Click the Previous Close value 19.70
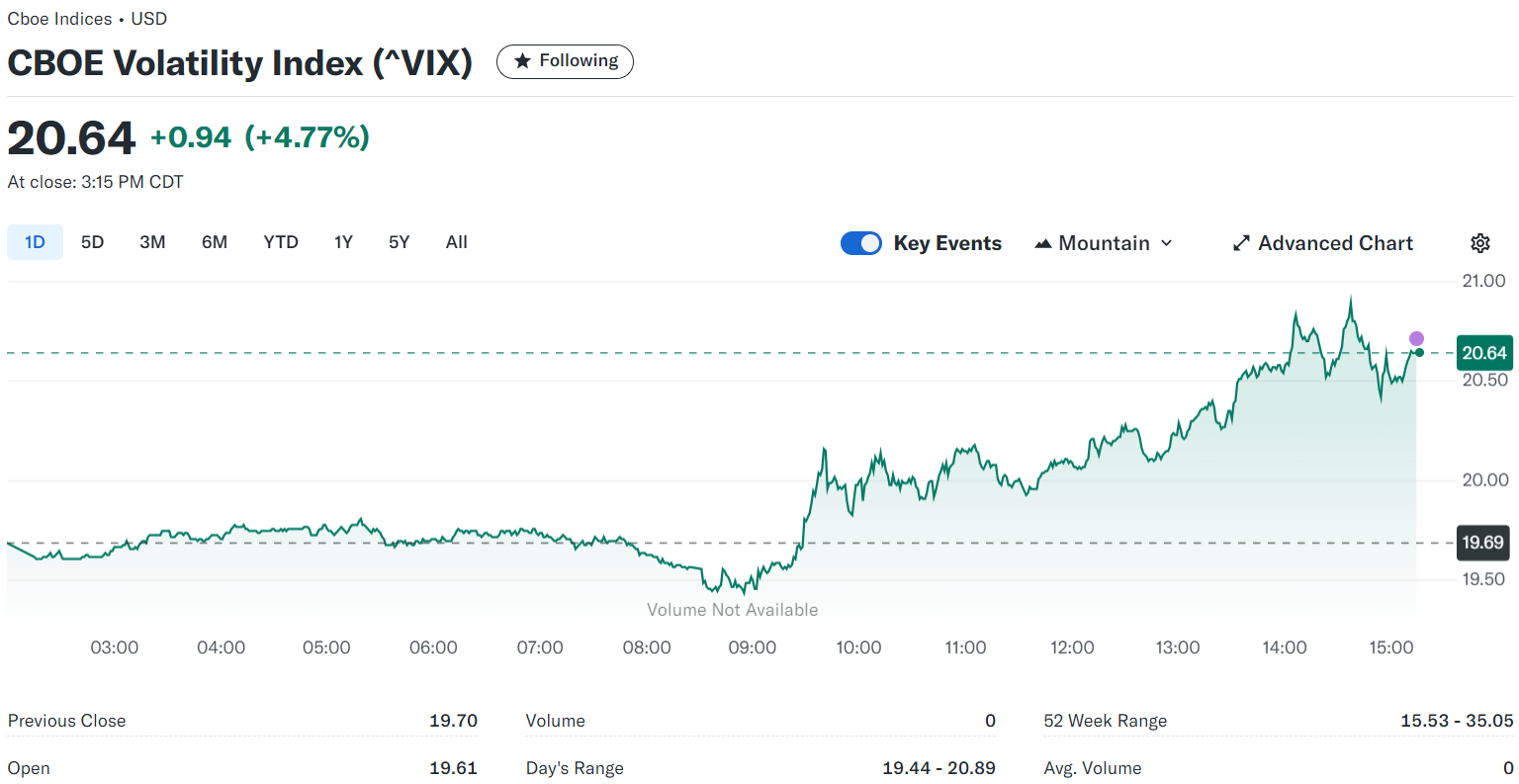Viewport: 1519px width, 784px height. (x=453, y=721)
